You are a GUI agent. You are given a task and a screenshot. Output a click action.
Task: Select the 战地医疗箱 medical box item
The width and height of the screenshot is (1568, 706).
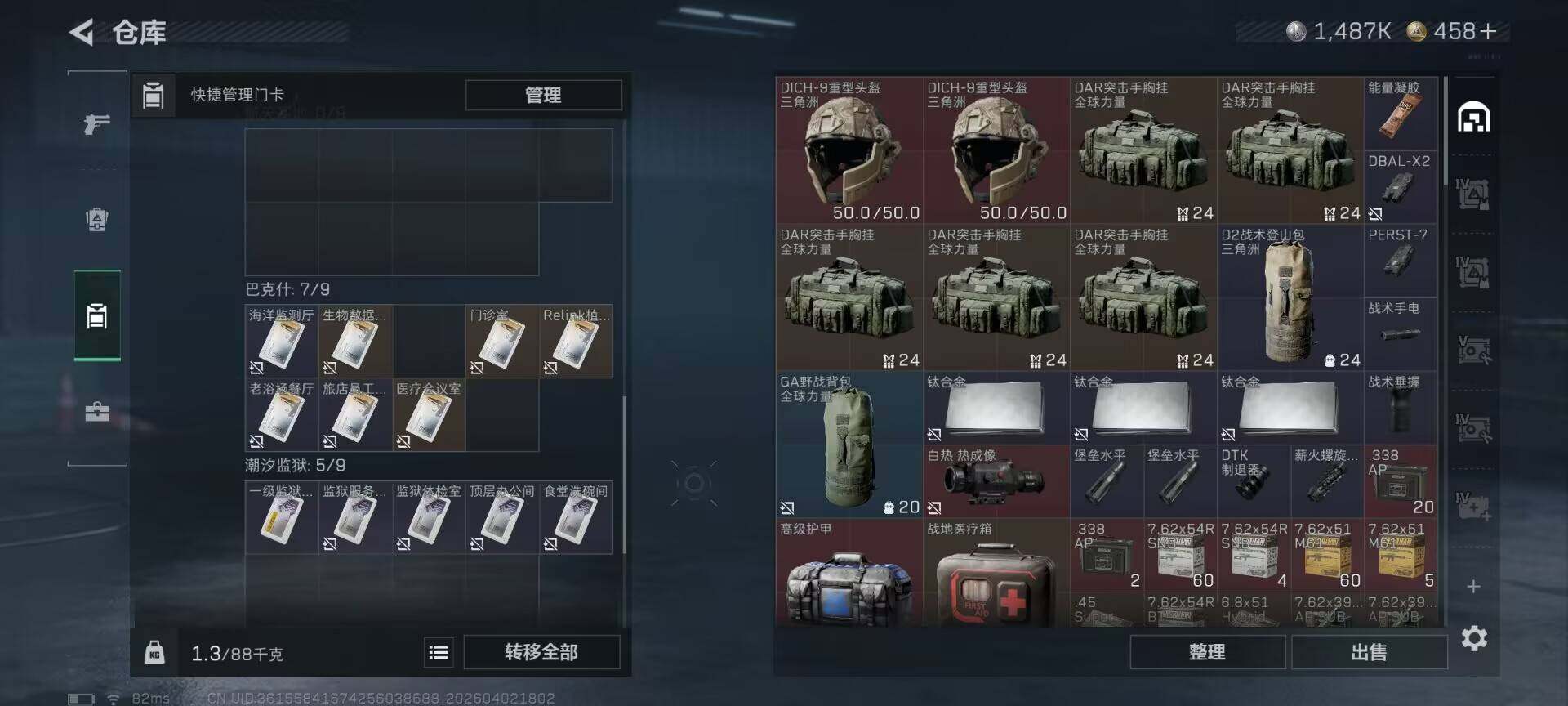pos(996,574)
